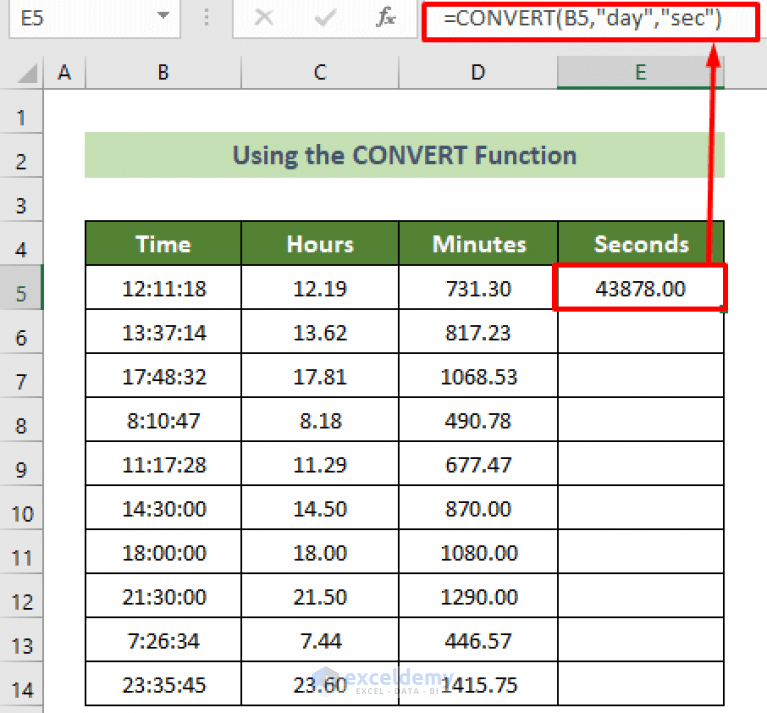Click the Enter checkmark formula icon
The width and height of the screenshot is (767, 713).
325,18
